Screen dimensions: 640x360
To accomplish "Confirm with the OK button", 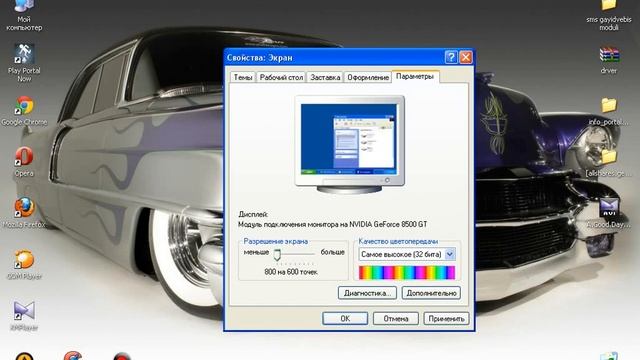I will coord(345,318).
